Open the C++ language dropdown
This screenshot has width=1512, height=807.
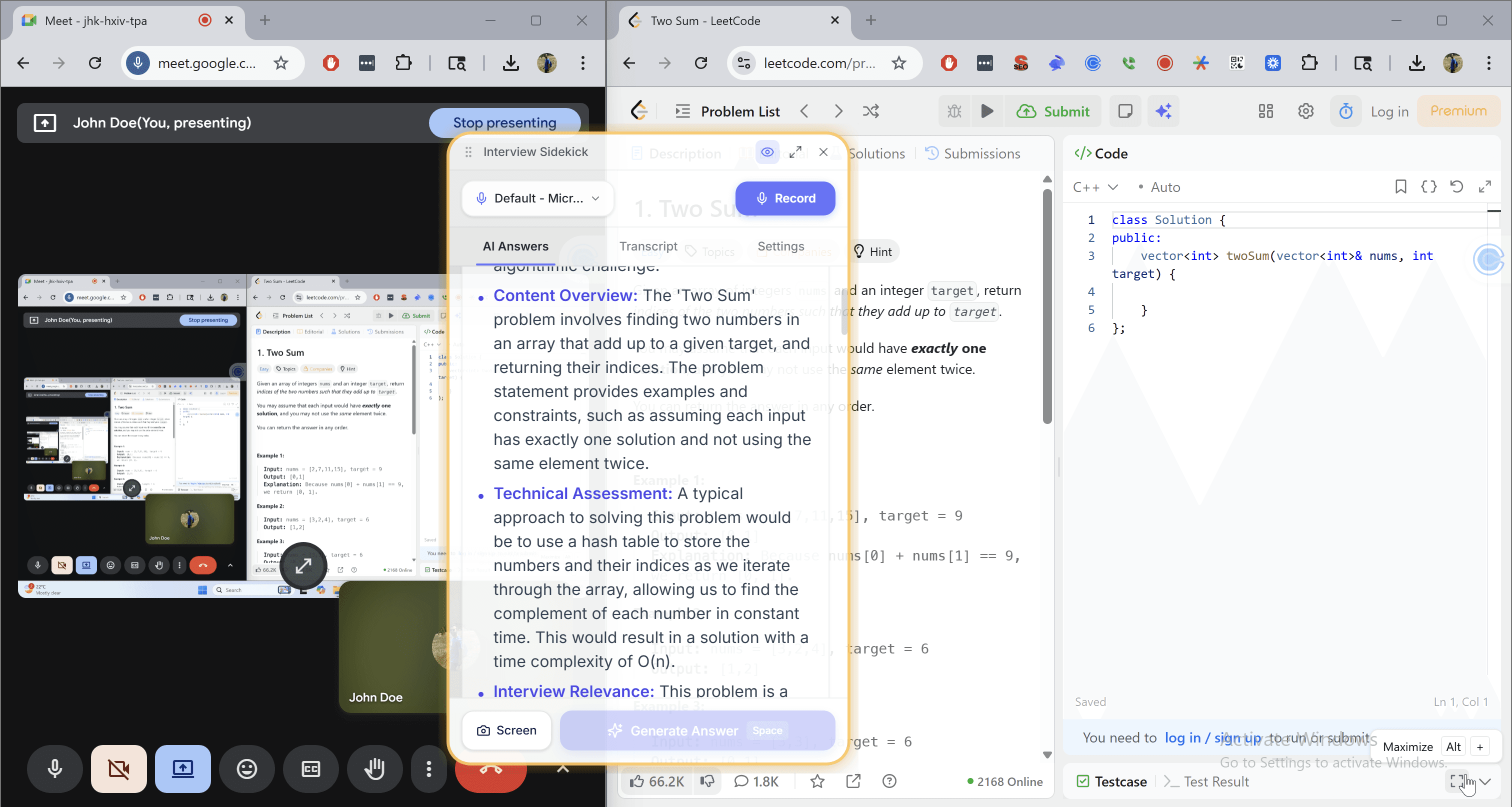pyautogui.click(x=1094, y=186)
